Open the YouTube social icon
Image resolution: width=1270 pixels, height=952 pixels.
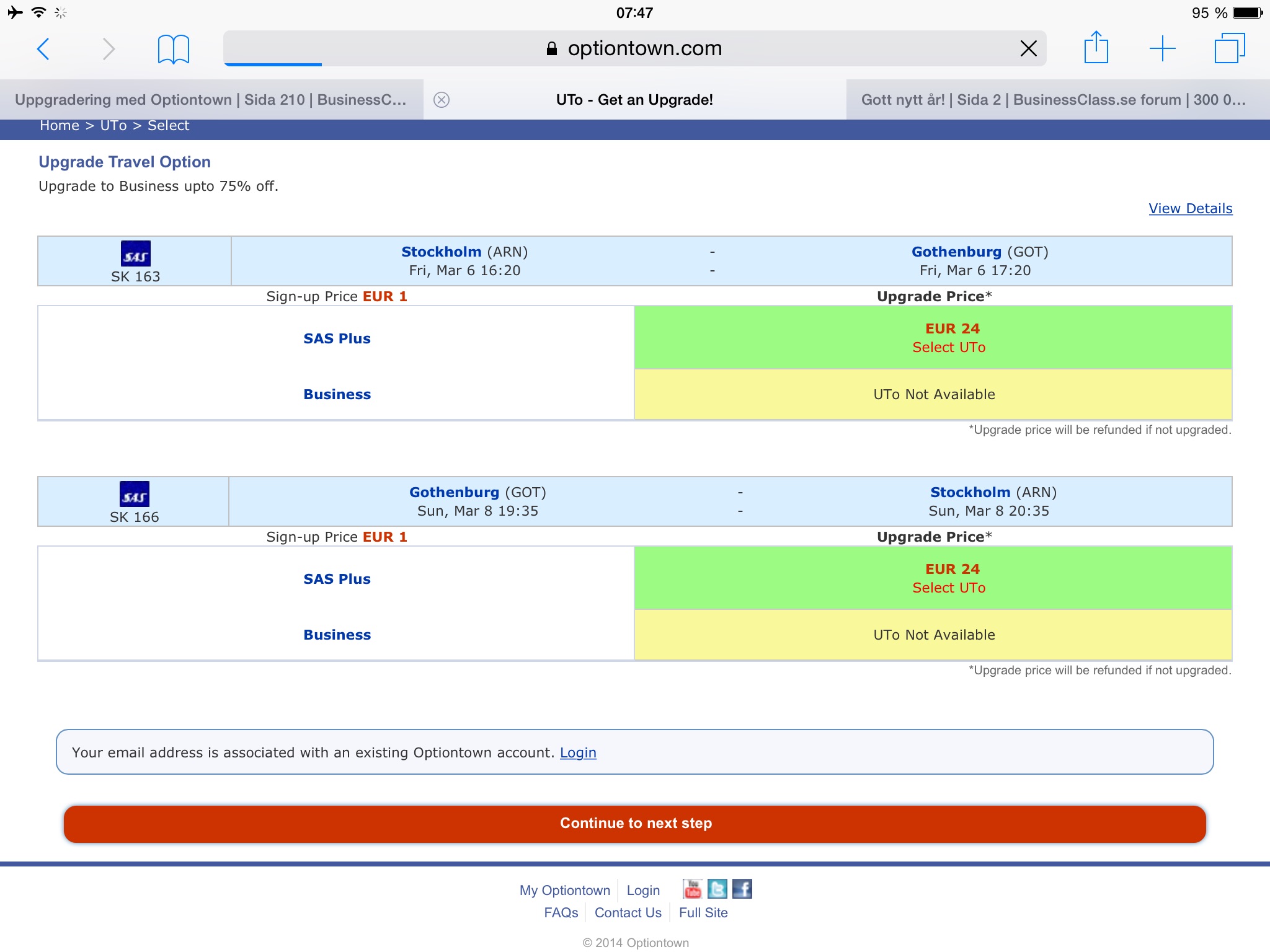[692, 889]
